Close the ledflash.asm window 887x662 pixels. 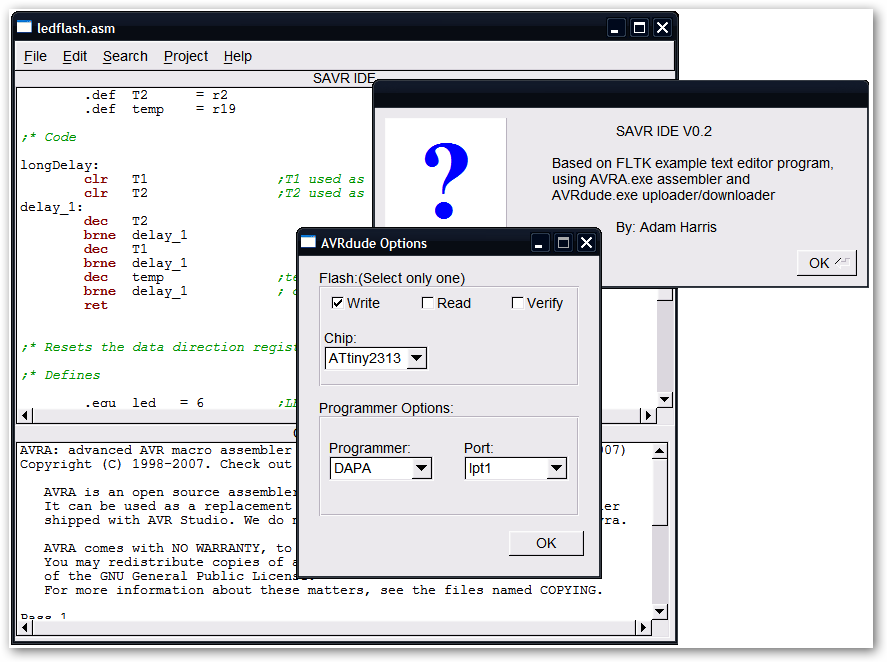click(662, 28)
